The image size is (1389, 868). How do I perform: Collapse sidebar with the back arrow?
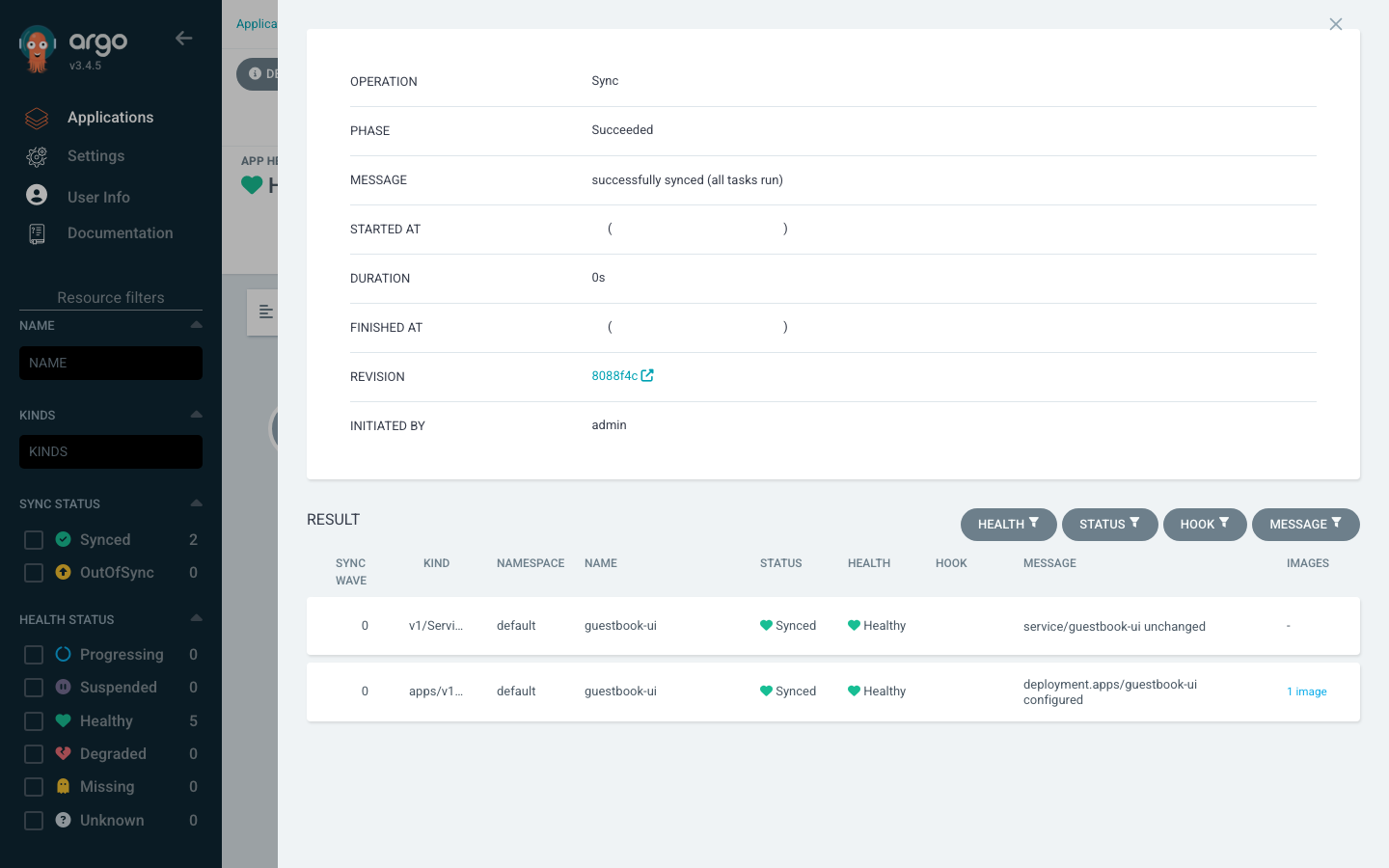pyautogui.click(x=184, y=39)
